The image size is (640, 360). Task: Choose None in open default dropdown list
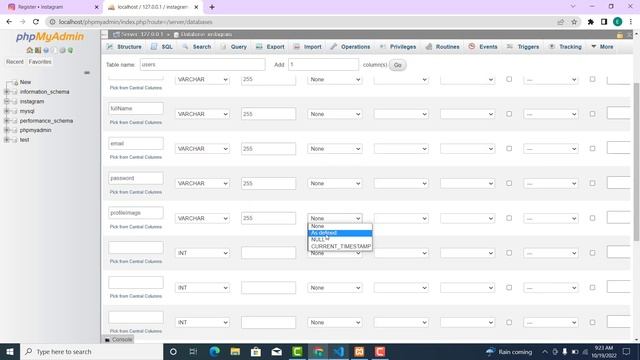[340, 226]
